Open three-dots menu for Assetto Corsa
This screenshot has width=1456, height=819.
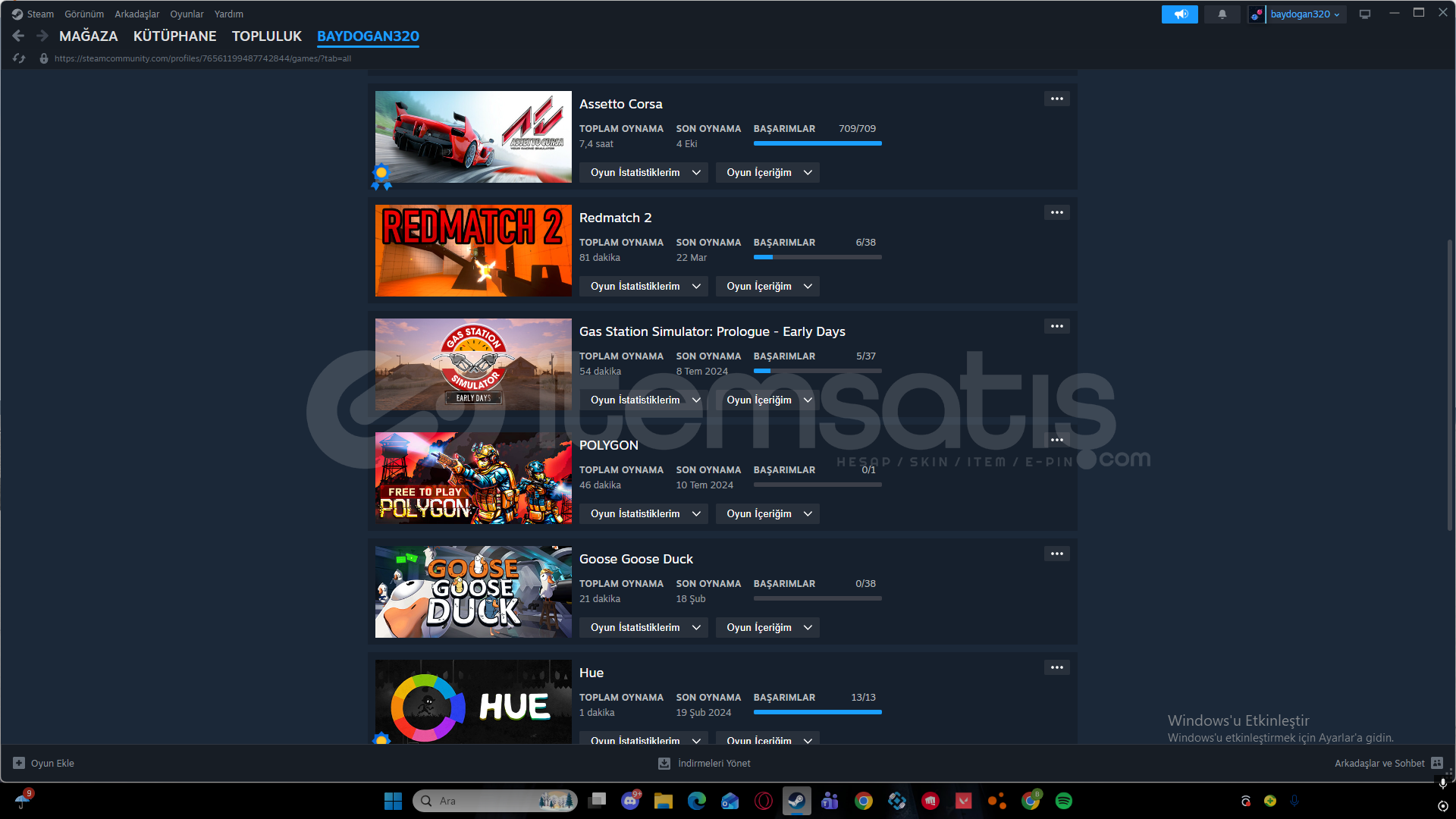(1056, 99)
